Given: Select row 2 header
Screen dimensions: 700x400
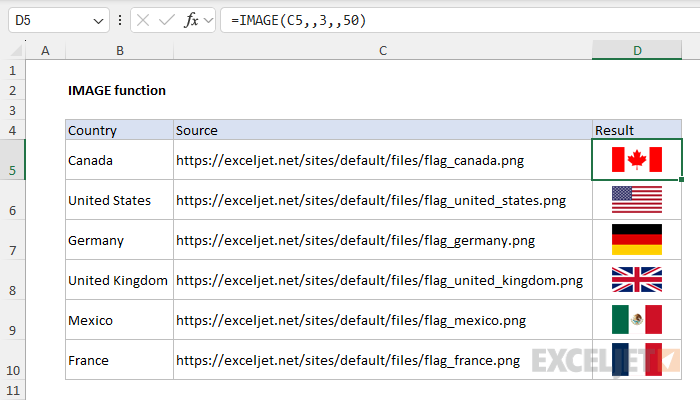Looking at the screenshot, I should pos(12,90).
